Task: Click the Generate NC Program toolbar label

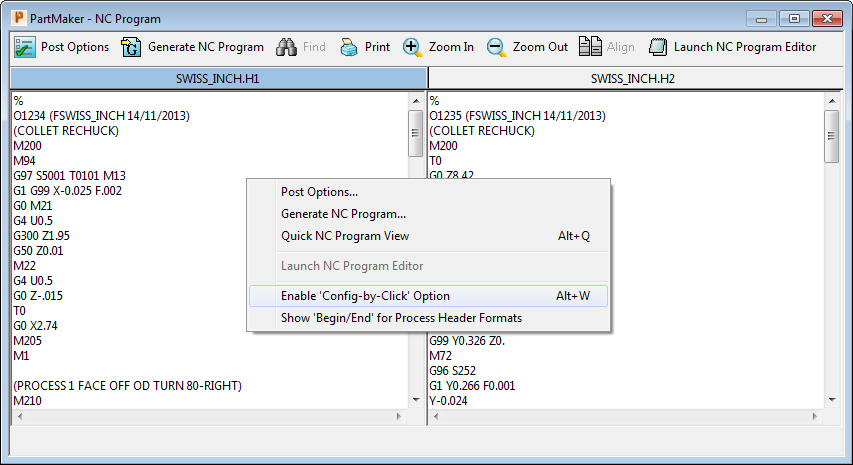Action: pyautogui.click(x=206, y=47)
